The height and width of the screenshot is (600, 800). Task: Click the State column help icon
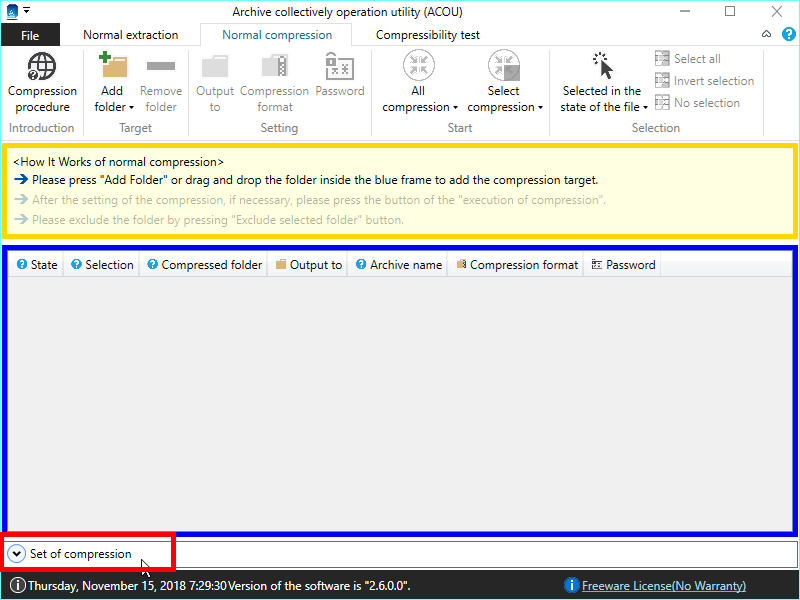(22, 265)
